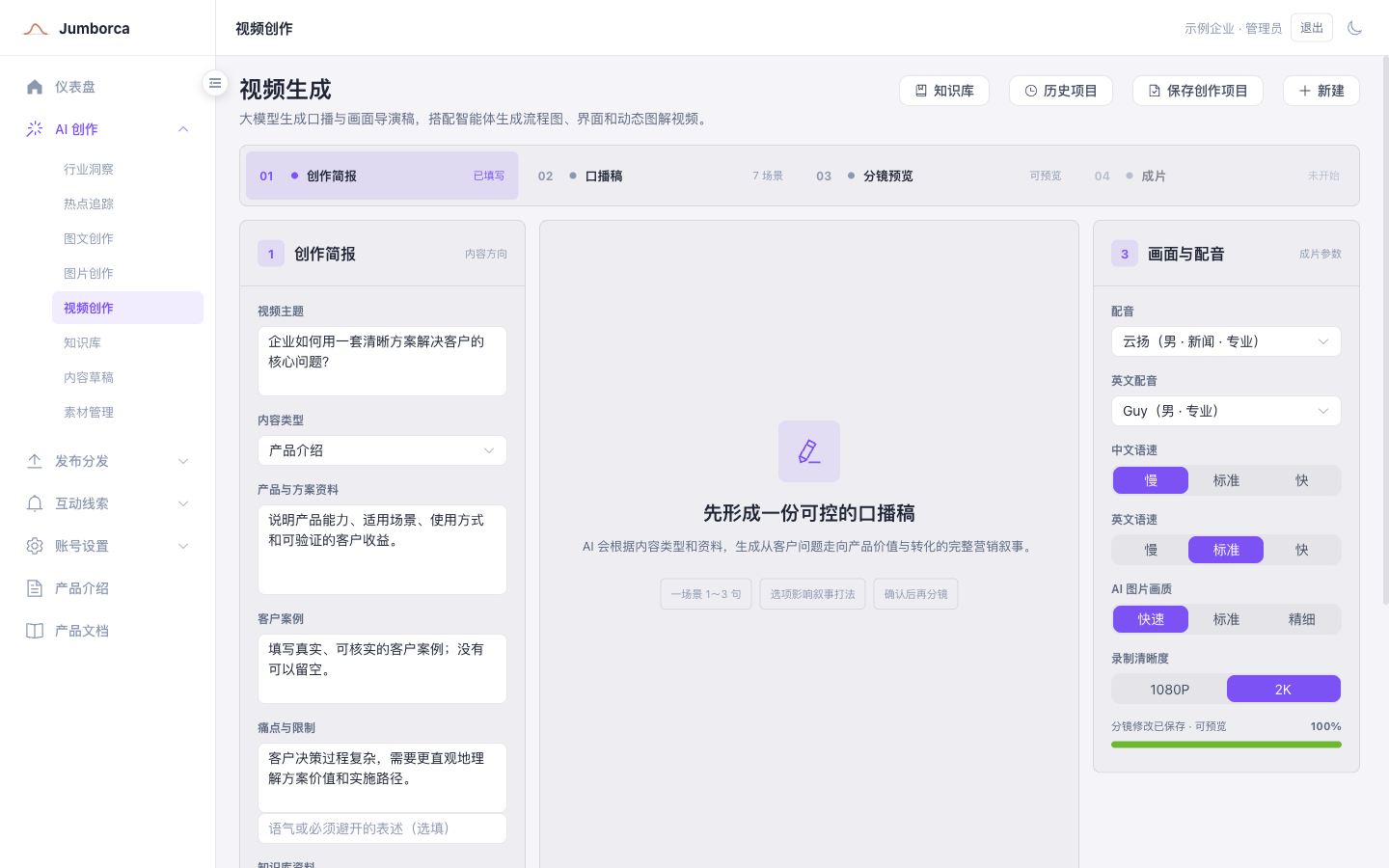The image size is (1389, 868).
Task: Select 精细 for AI 图片画质
Action: pyautogui.click(x=1301, y=619)
